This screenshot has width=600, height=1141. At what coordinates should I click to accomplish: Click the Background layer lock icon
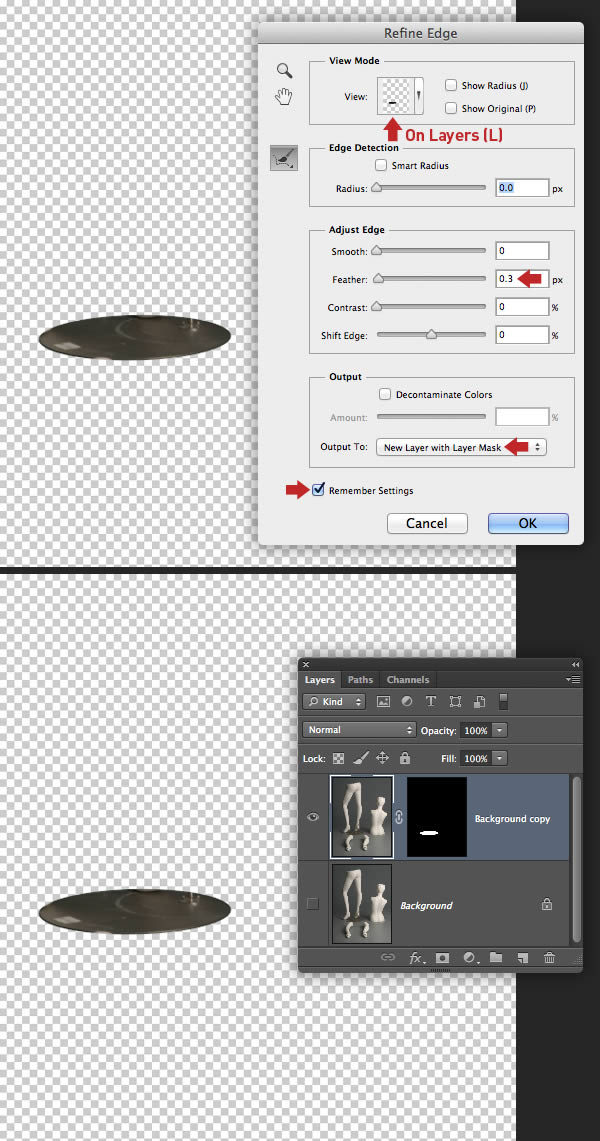(x=547, y=905)
